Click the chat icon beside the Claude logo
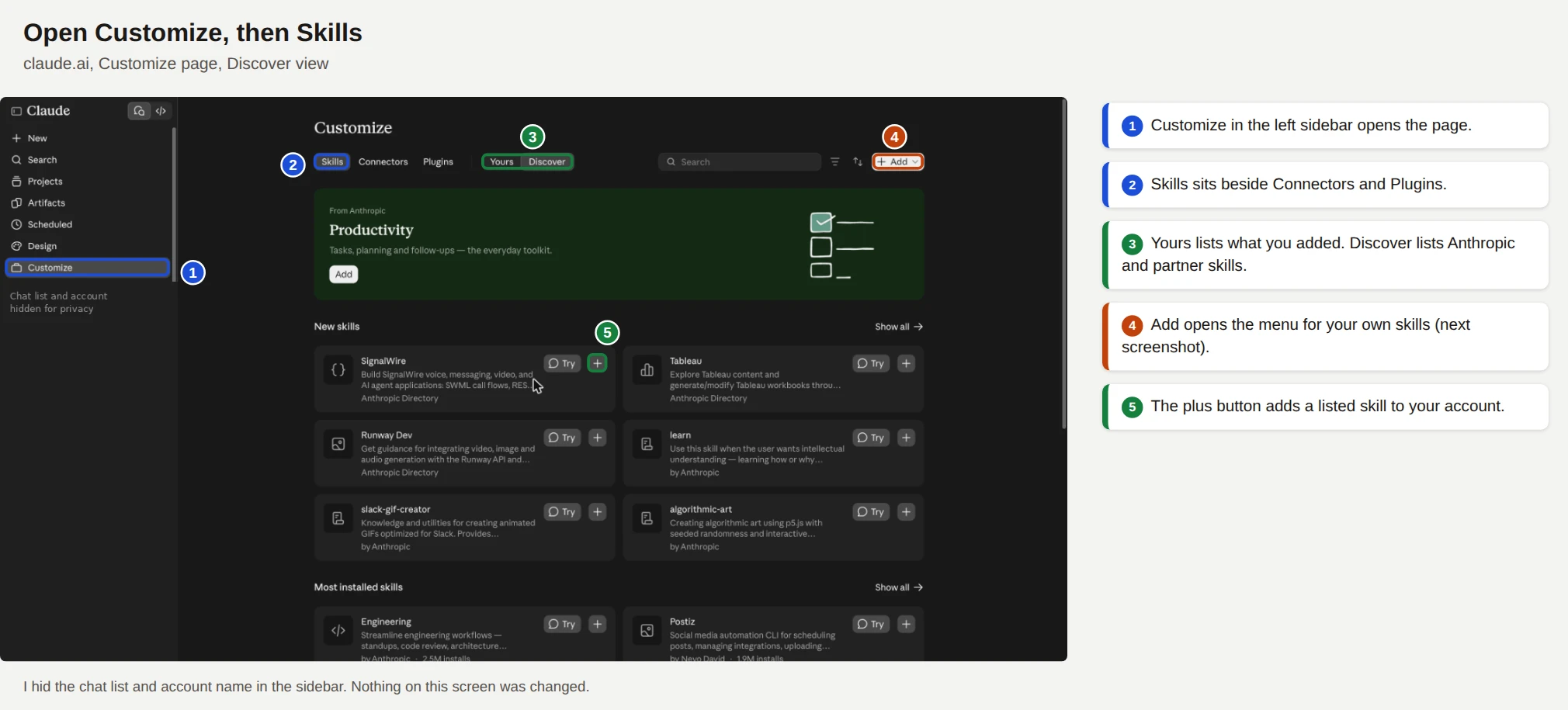The width and height of the screenshot is (1568, 710). click(139, 111)
